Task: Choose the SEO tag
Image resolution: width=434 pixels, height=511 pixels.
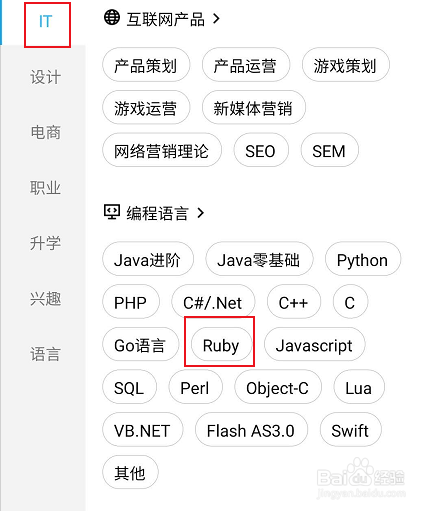Action: (x=260, y=150)
